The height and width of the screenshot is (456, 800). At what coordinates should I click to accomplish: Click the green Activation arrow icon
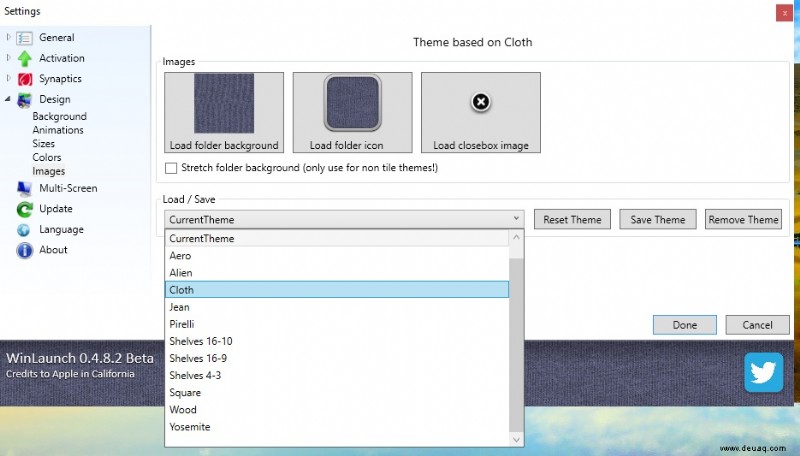coord(24,59)
